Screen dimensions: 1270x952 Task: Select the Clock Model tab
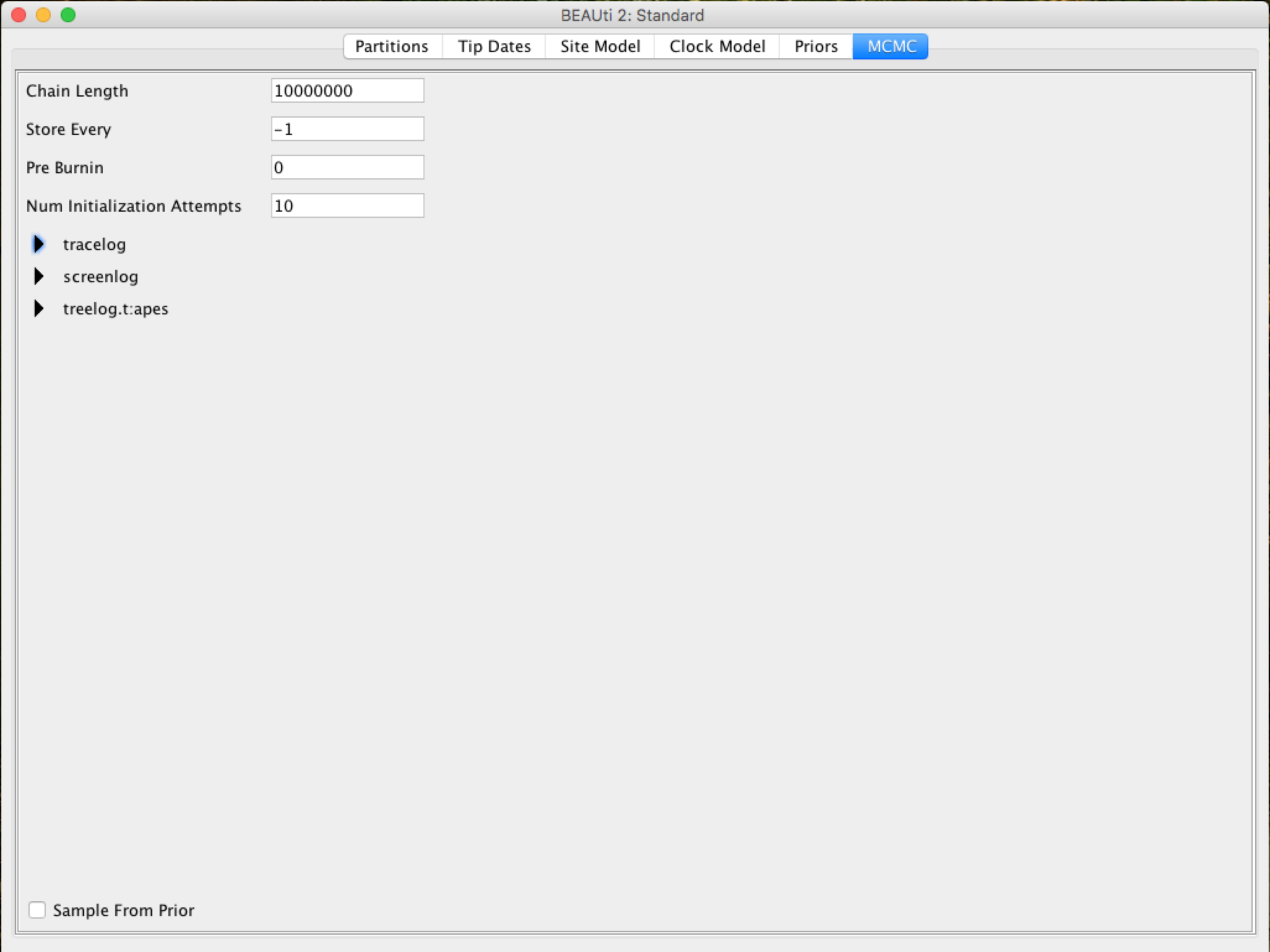coord(717,46)
